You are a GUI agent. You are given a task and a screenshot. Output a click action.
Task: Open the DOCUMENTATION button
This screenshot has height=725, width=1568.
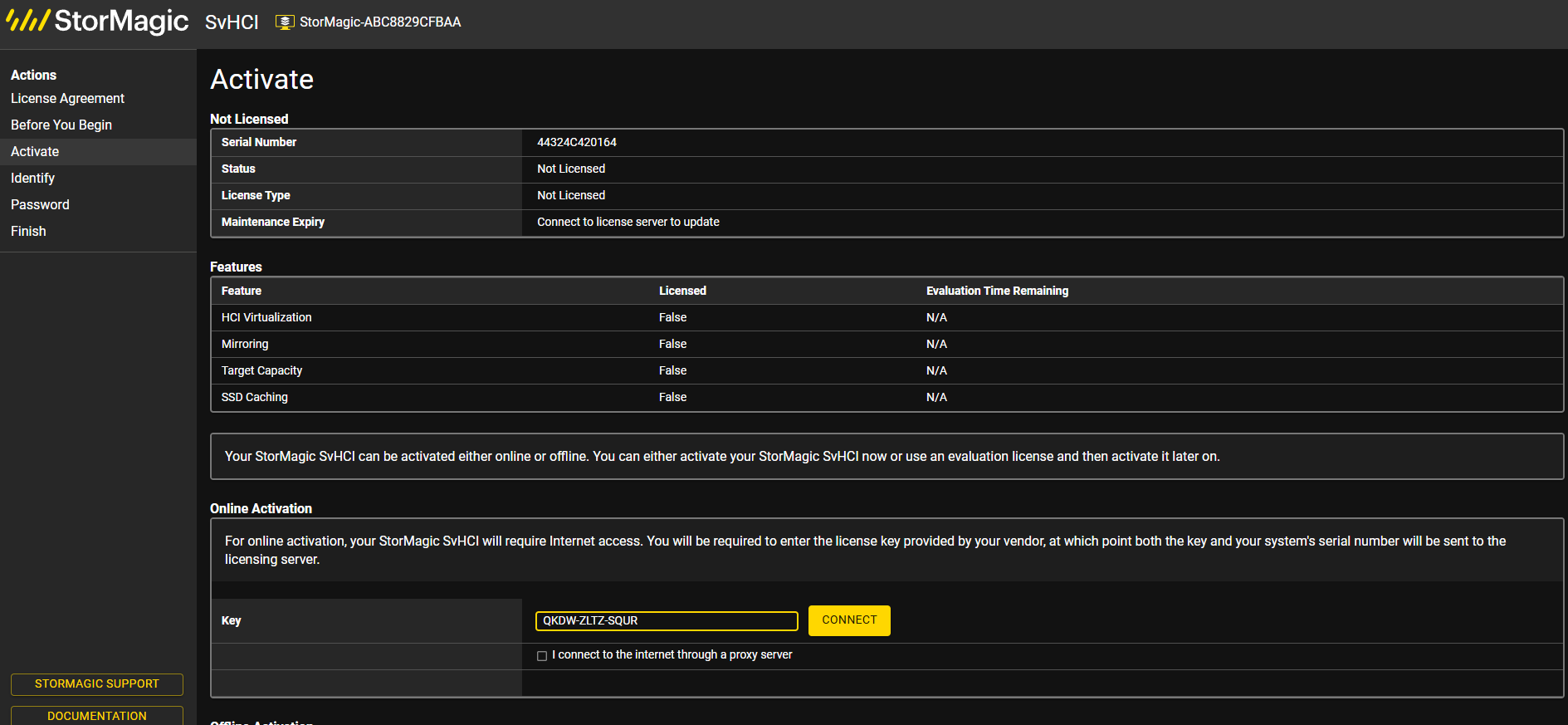pyautogui.click(x=97, y=715)
